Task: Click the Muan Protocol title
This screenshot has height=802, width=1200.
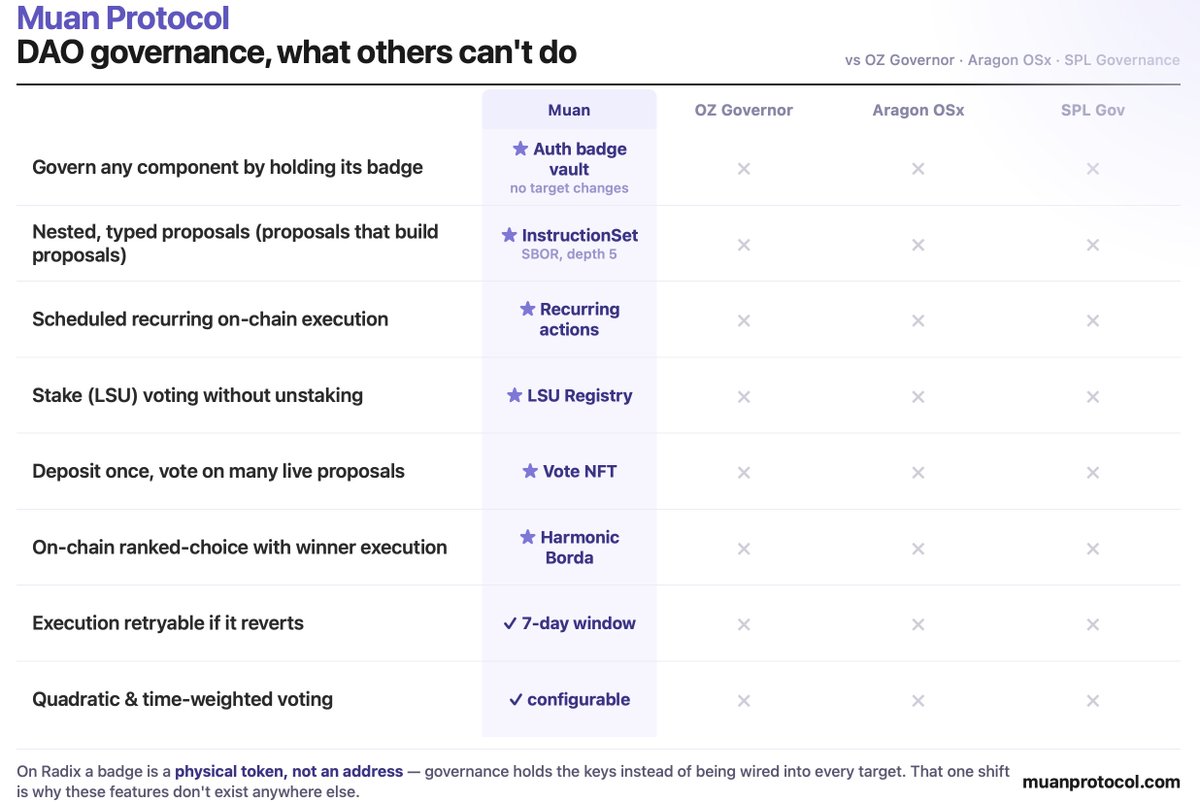Action: [x=123, y=18]
